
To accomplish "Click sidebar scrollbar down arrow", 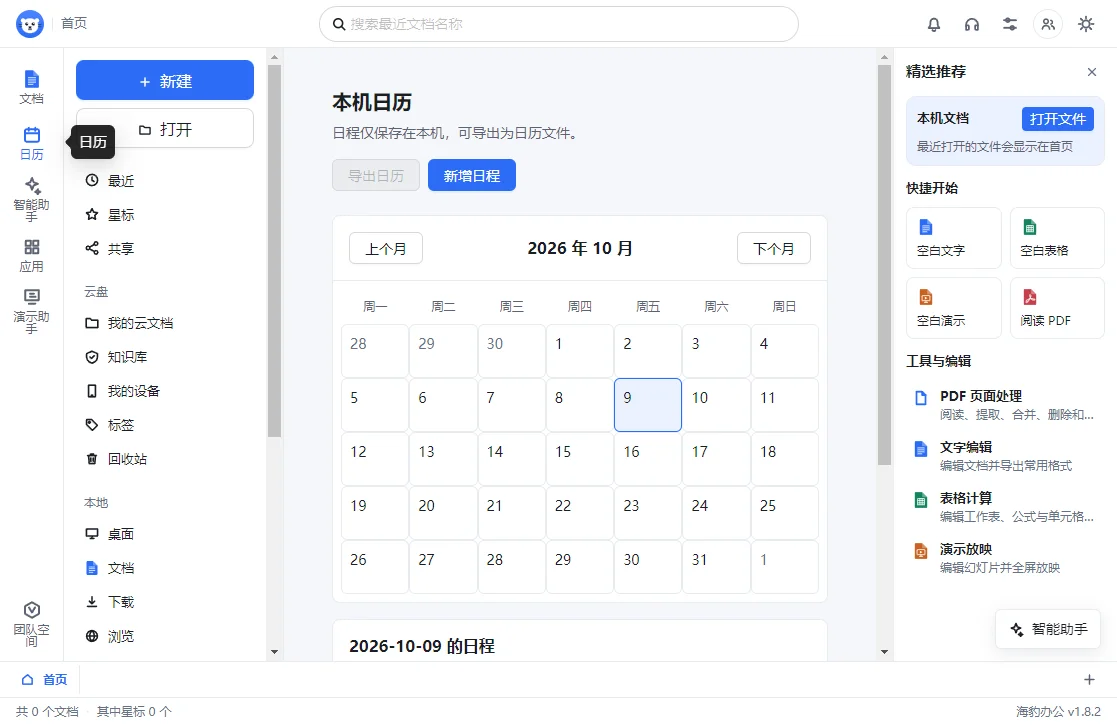I will click(274, 652).
